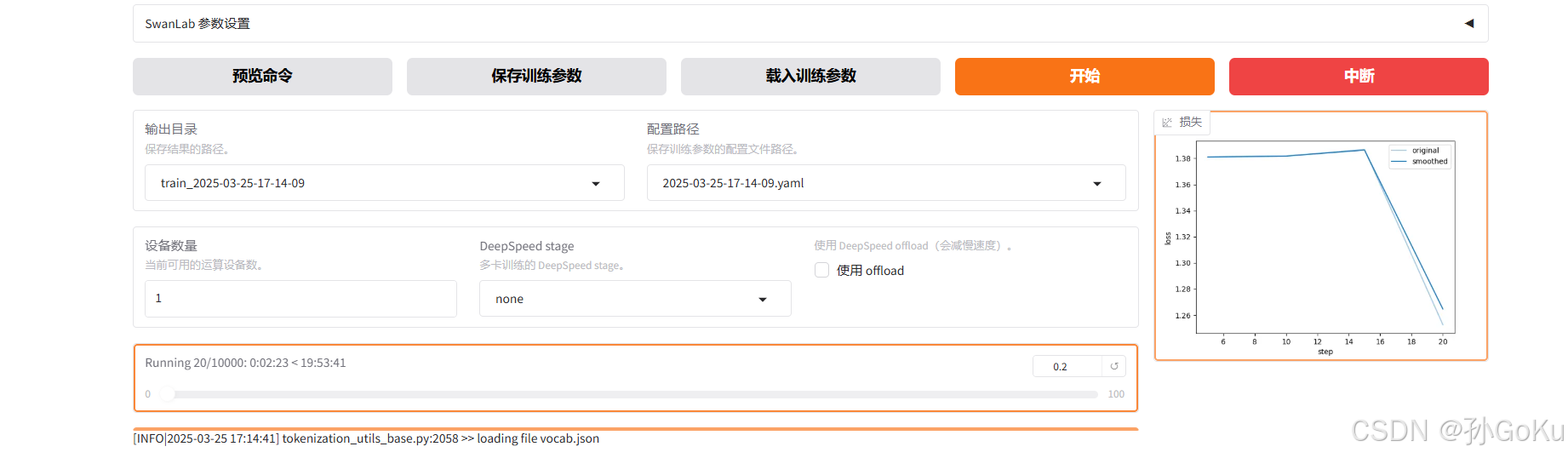Click the SwanLab 参数设置 title text
Viewport: 1568px width, 458px height.
[x=197, y=24]
